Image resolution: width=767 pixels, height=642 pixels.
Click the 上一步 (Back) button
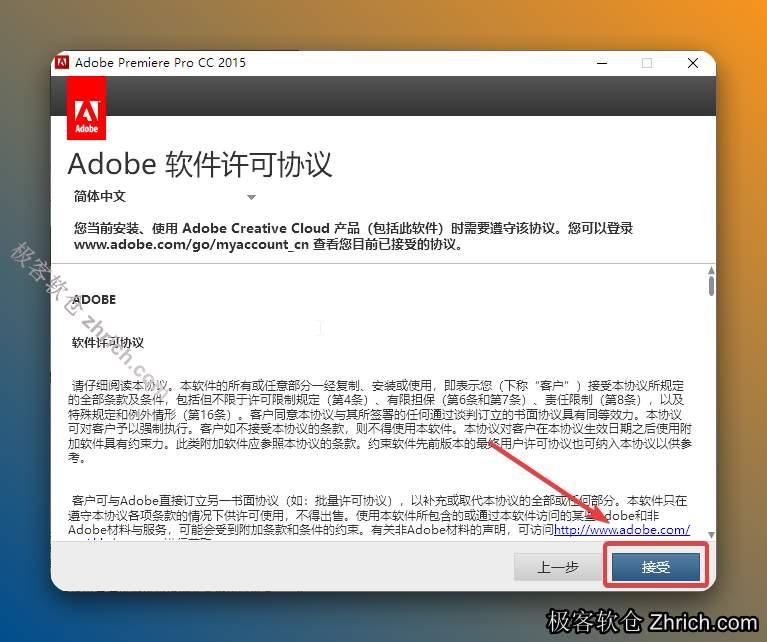click(x=558, y=567)
